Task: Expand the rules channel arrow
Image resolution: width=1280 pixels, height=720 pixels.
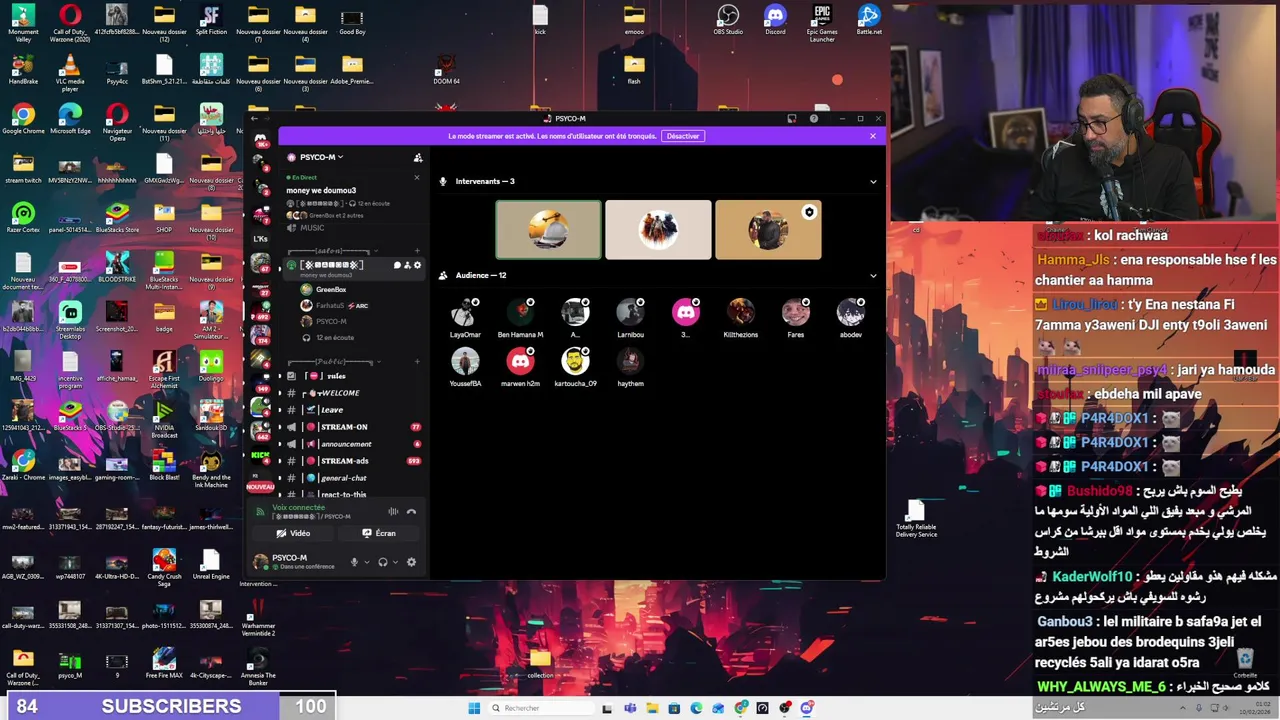Action: 280,376
